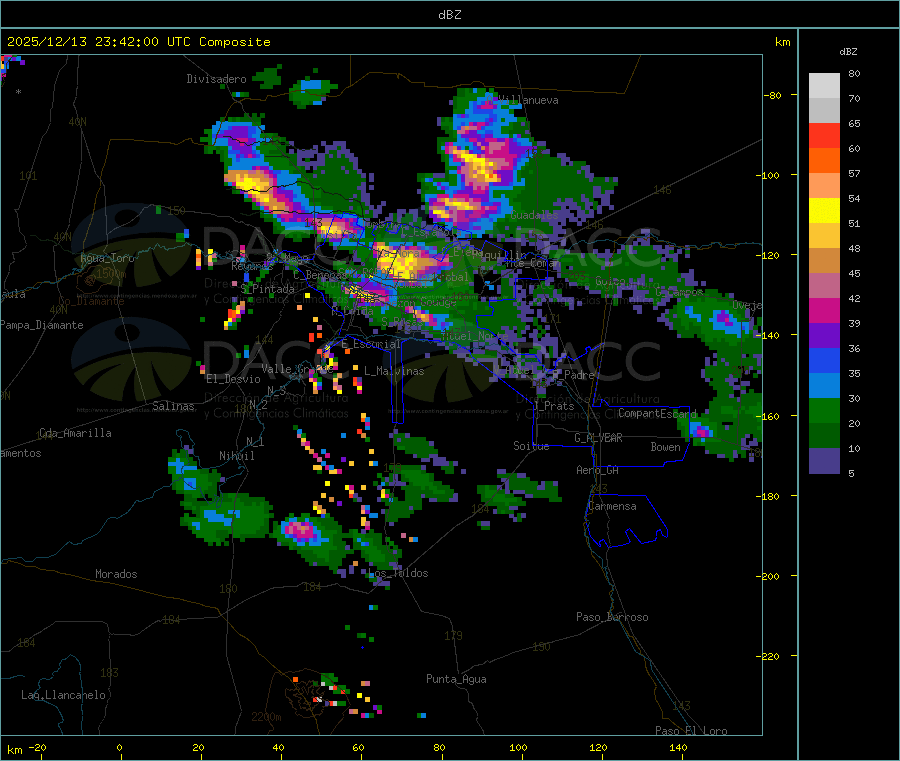The image size is (900, 761).
Task: Select the L_Malvinas location label
Action: [x=394, y=371]
